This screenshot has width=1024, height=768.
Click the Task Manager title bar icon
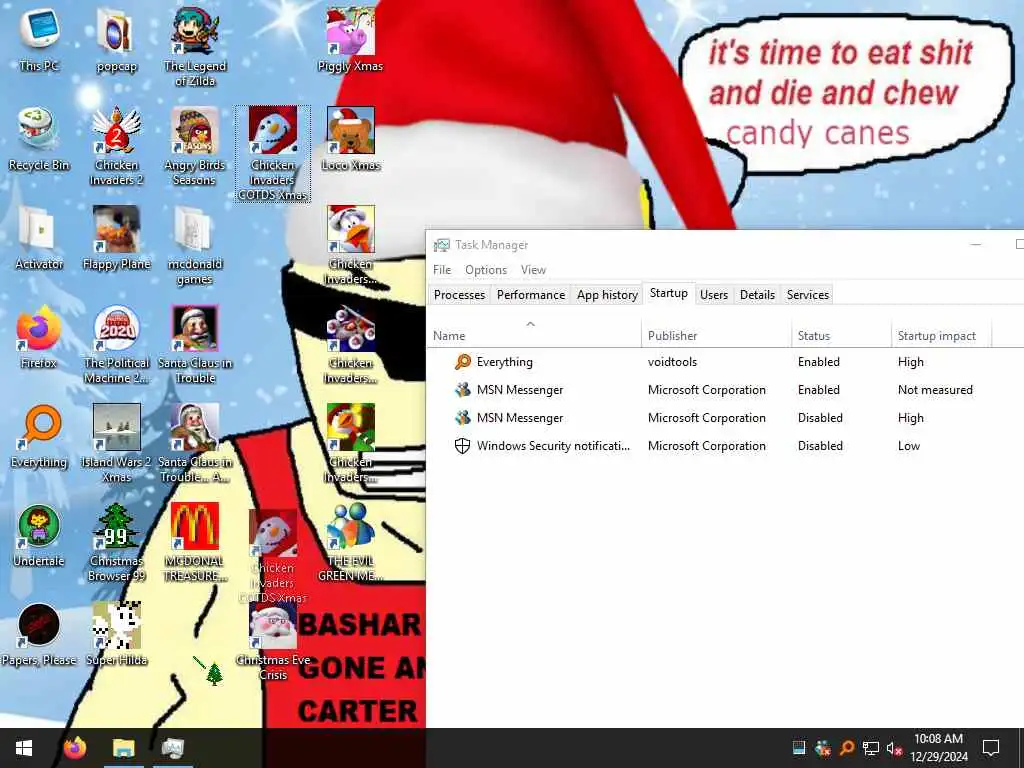click(441, 245)
